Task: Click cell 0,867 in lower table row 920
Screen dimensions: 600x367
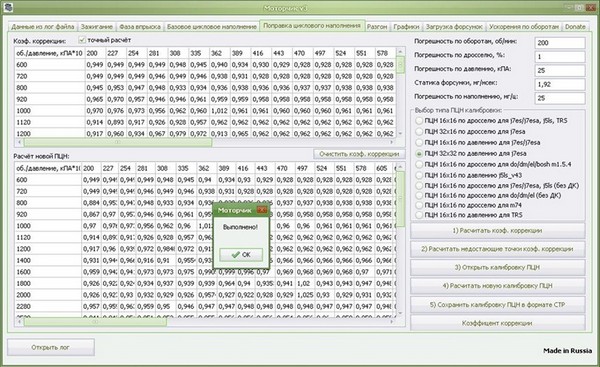Action: coord(91,214)
